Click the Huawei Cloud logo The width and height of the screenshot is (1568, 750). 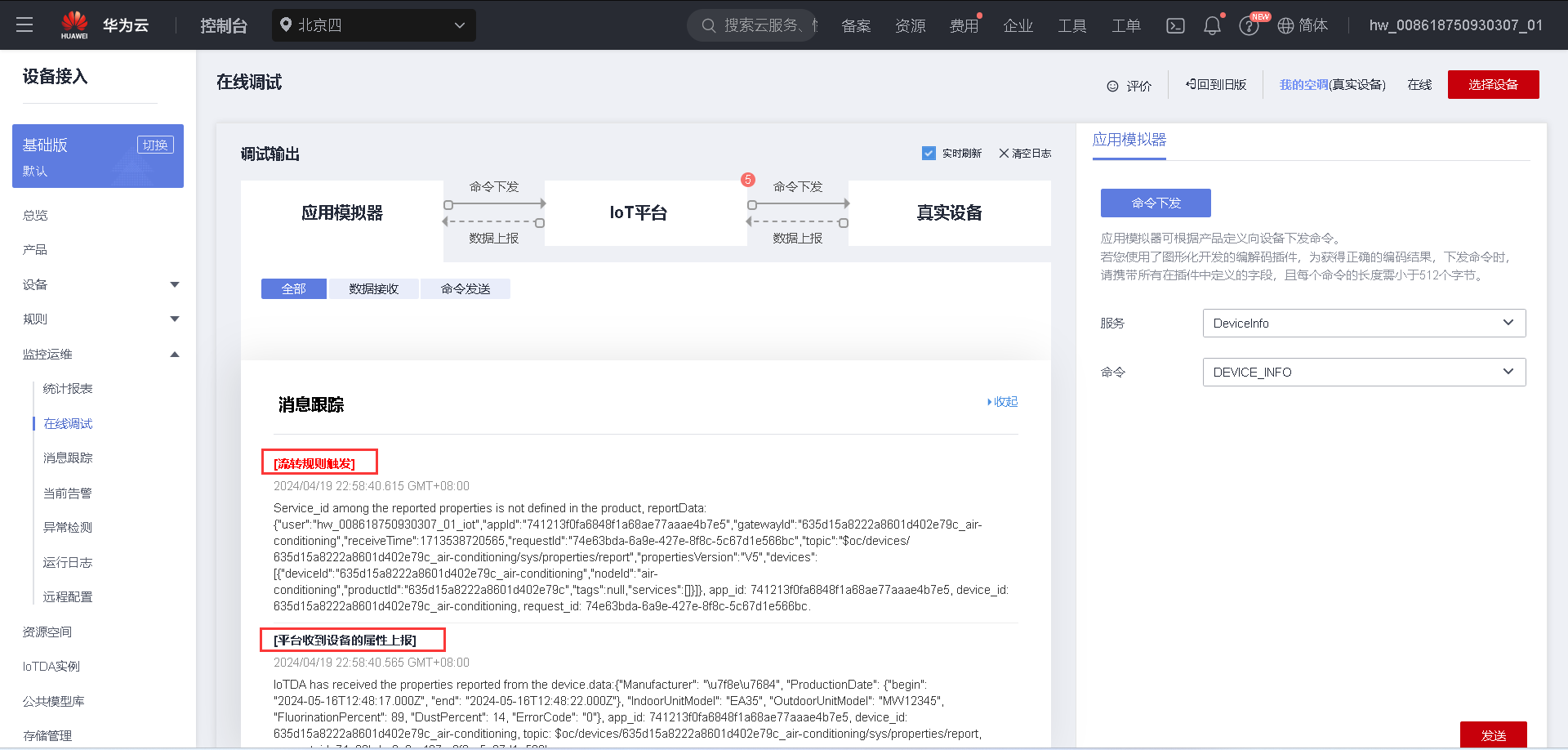(74, 23)
